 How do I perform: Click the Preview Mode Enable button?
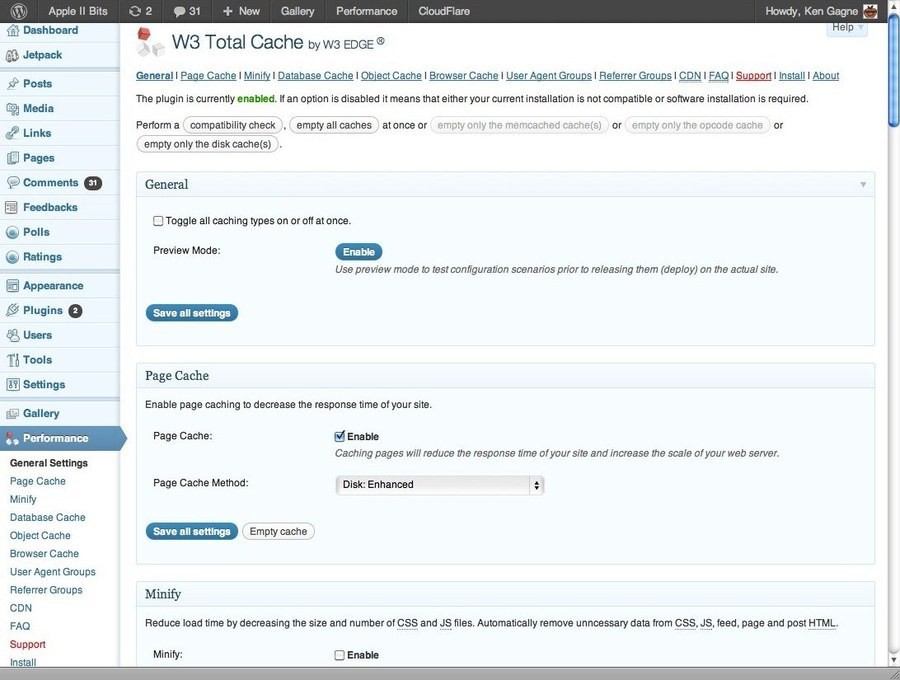tap(359, 252)
